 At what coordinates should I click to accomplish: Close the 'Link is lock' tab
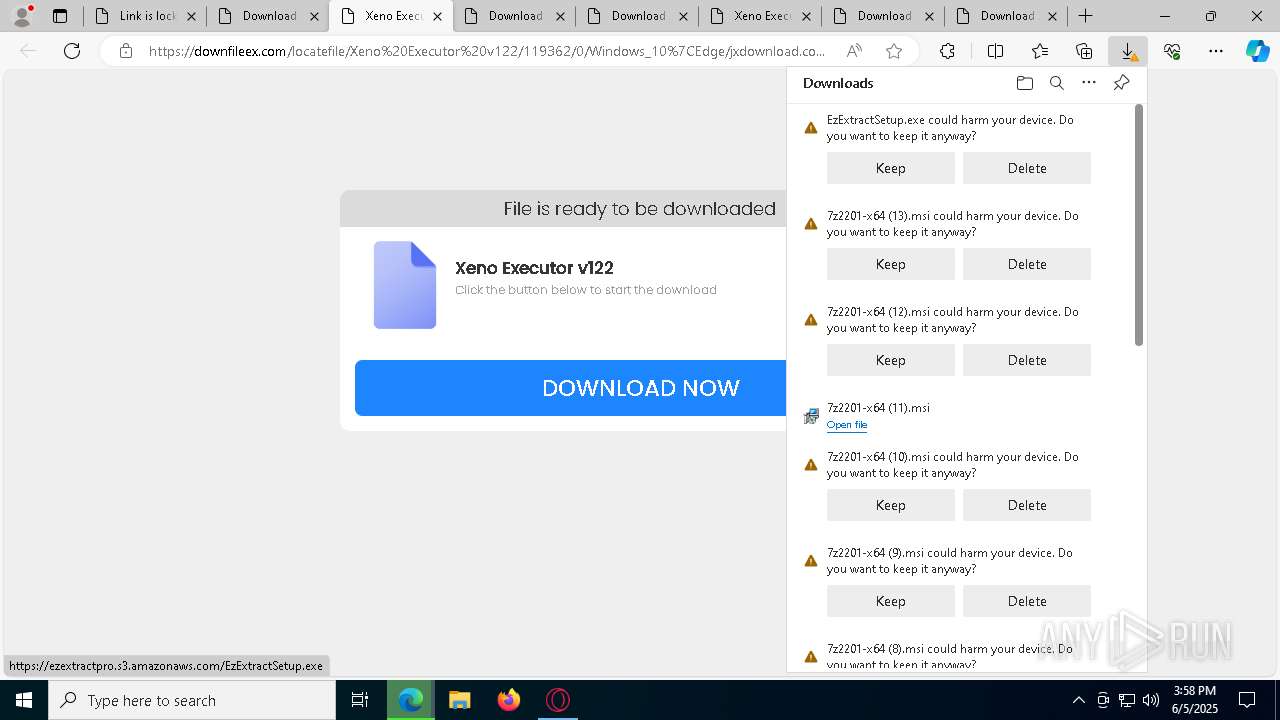[x=191, y=16]
